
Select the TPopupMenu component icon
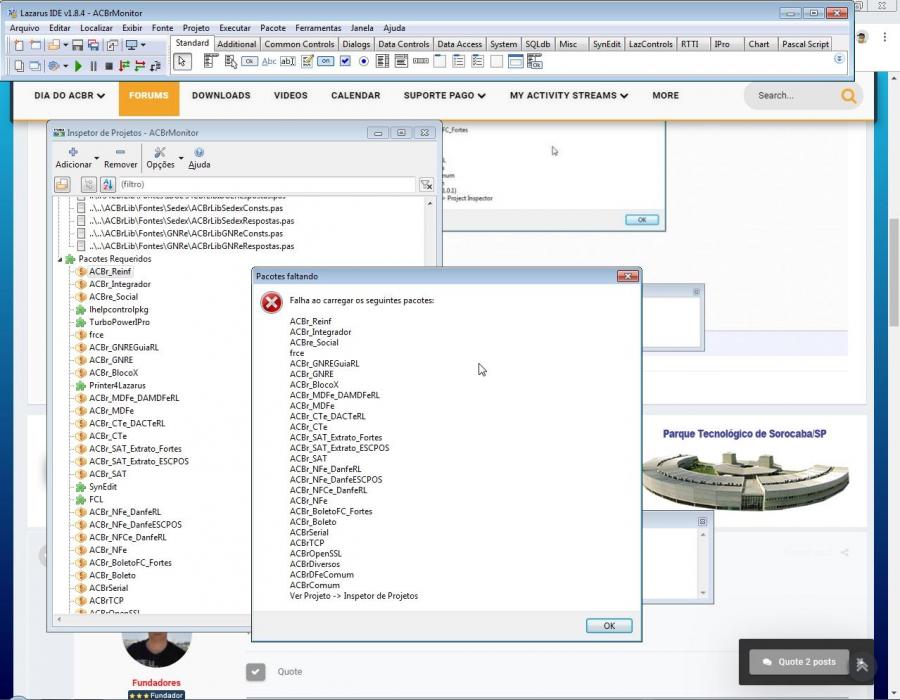click(x=231, y=61)
